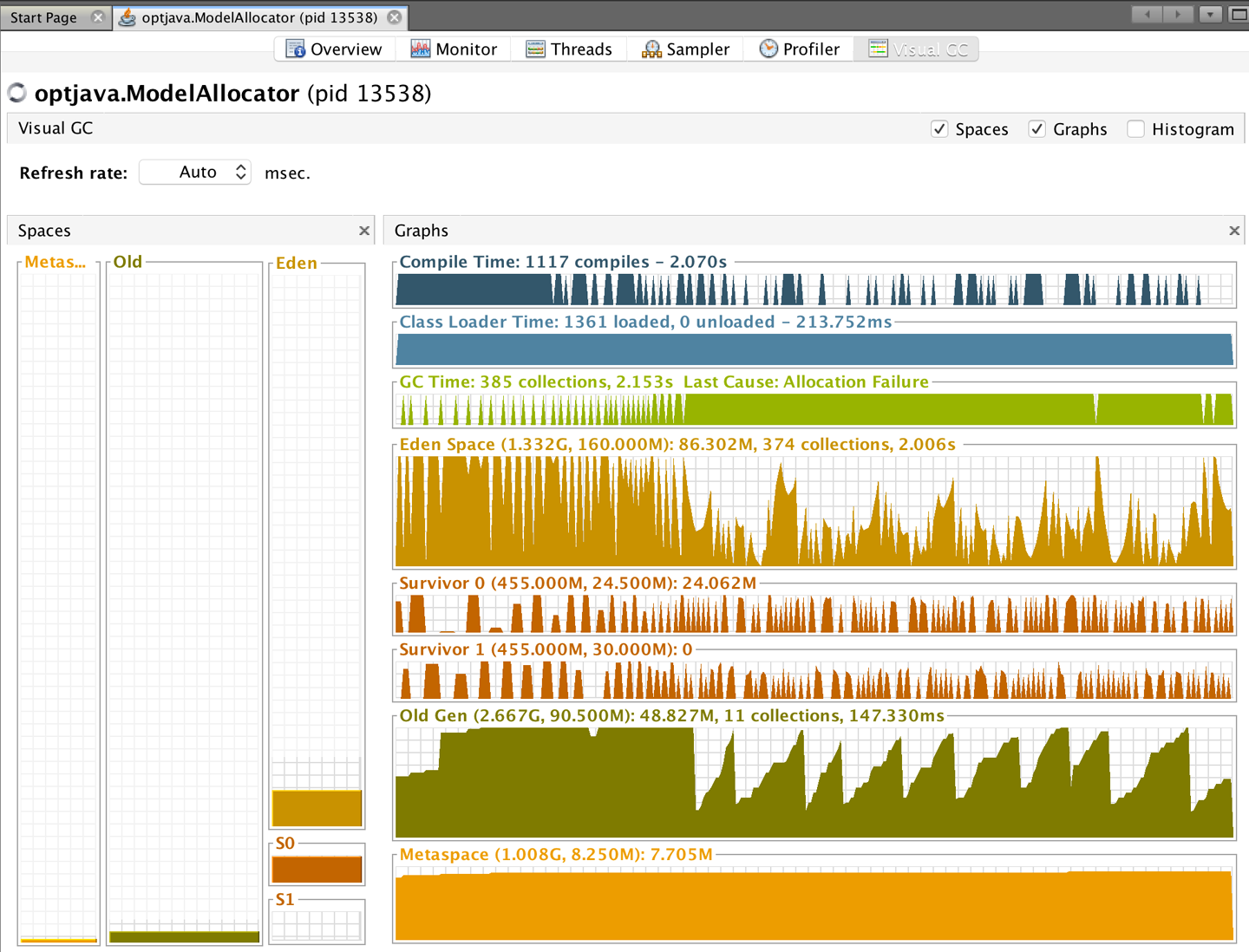The width and height of the screenshot is (1249, 952).
Task: Enable the Histogram checkbox
Action: coord(1135,129)
